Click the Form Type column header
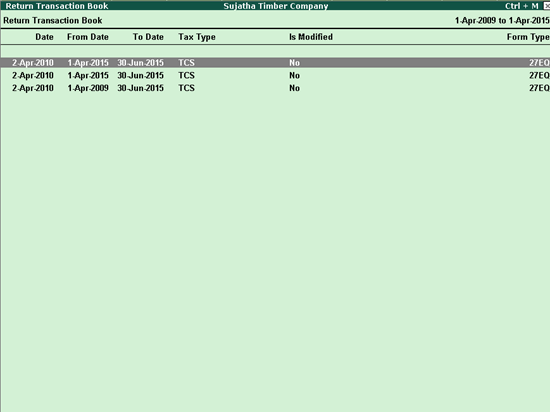 tap(528, 37)
